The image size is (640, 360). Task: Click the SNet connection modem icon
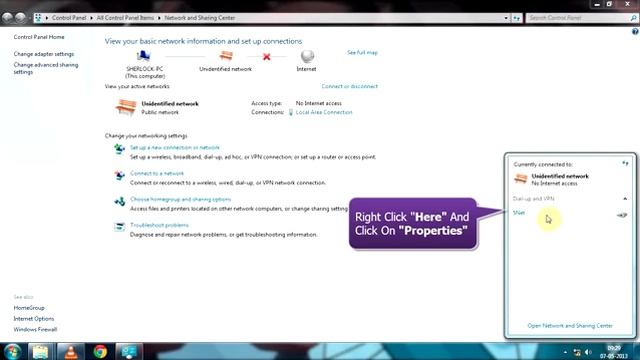pyautogui.click(x=622, y=215)
